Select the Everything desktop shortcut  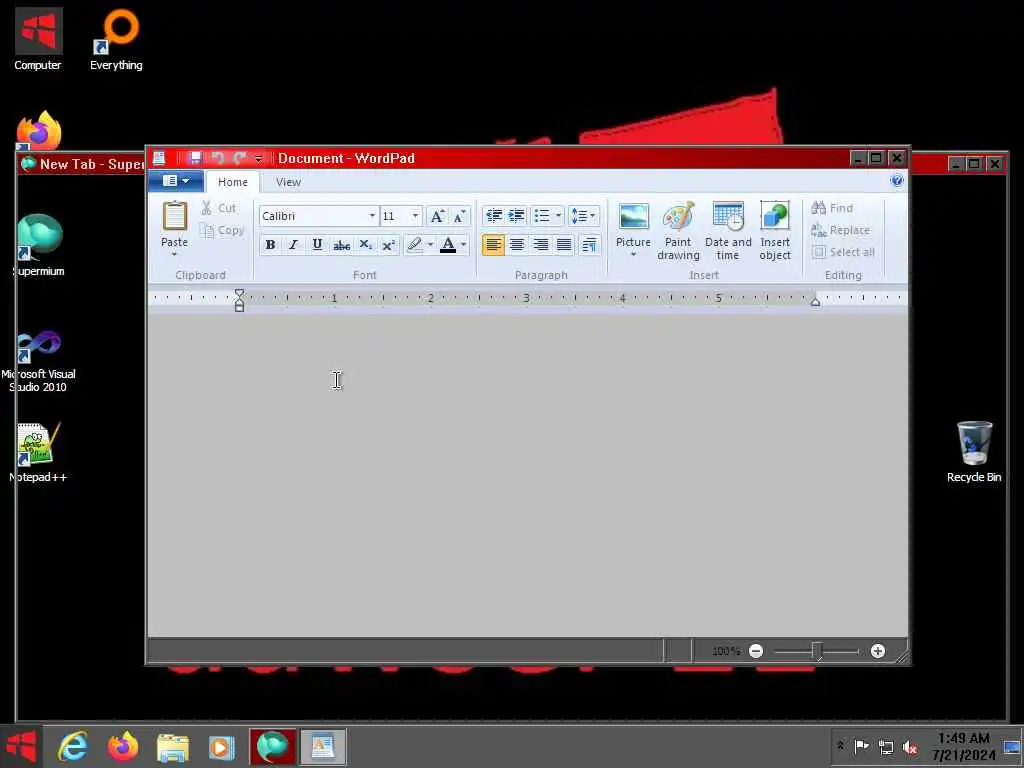tap(116, 40)
